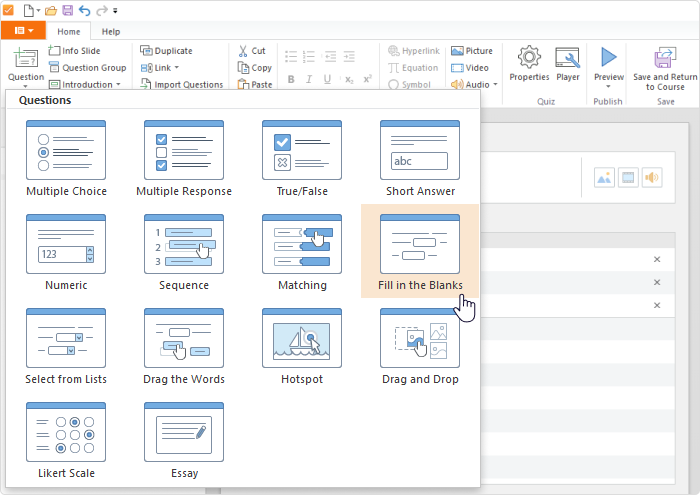Select the True/False question type
Viewport: 700px width, 495px height.
pyautogui.click(x=302, y=158)
